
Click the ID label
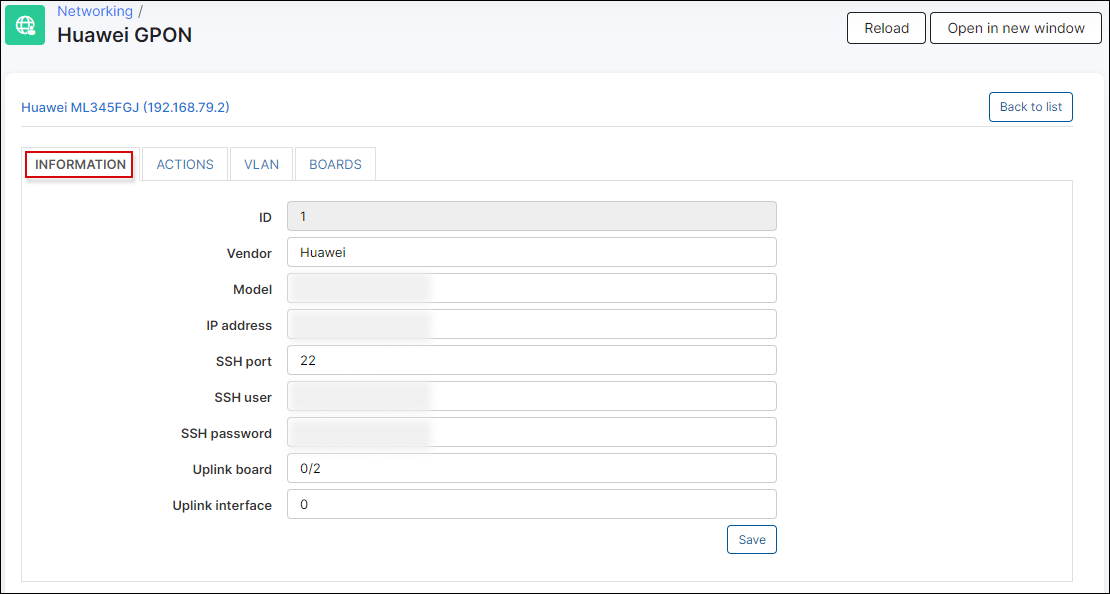(265, 218)
